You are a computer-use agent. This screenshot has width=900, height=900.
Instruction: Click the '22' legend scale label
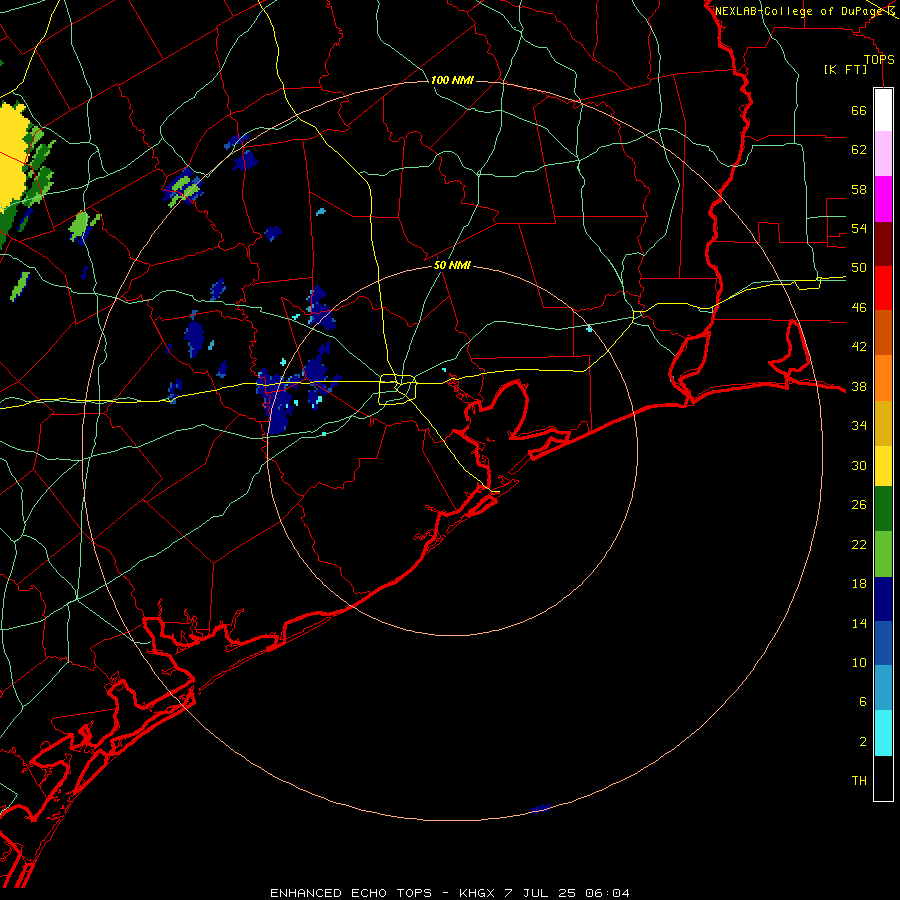click(x=859, y=545)
